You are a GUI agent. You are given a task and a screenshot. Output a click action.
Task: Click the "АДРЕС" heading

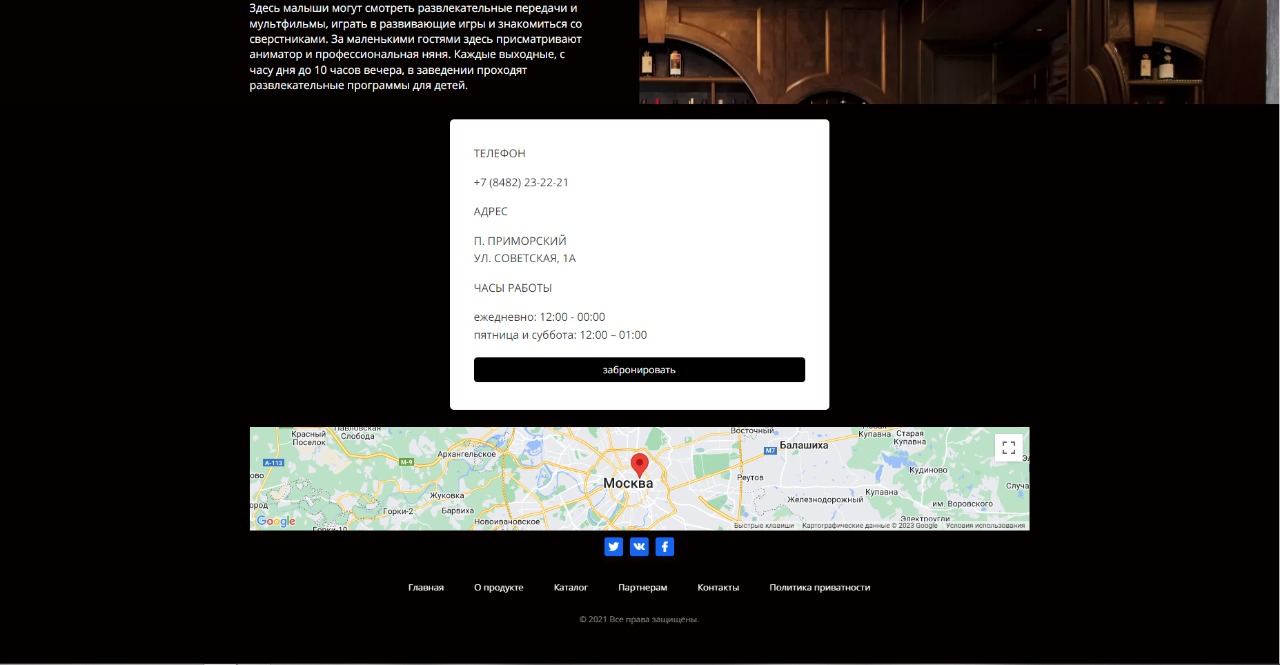click(491, 211)
